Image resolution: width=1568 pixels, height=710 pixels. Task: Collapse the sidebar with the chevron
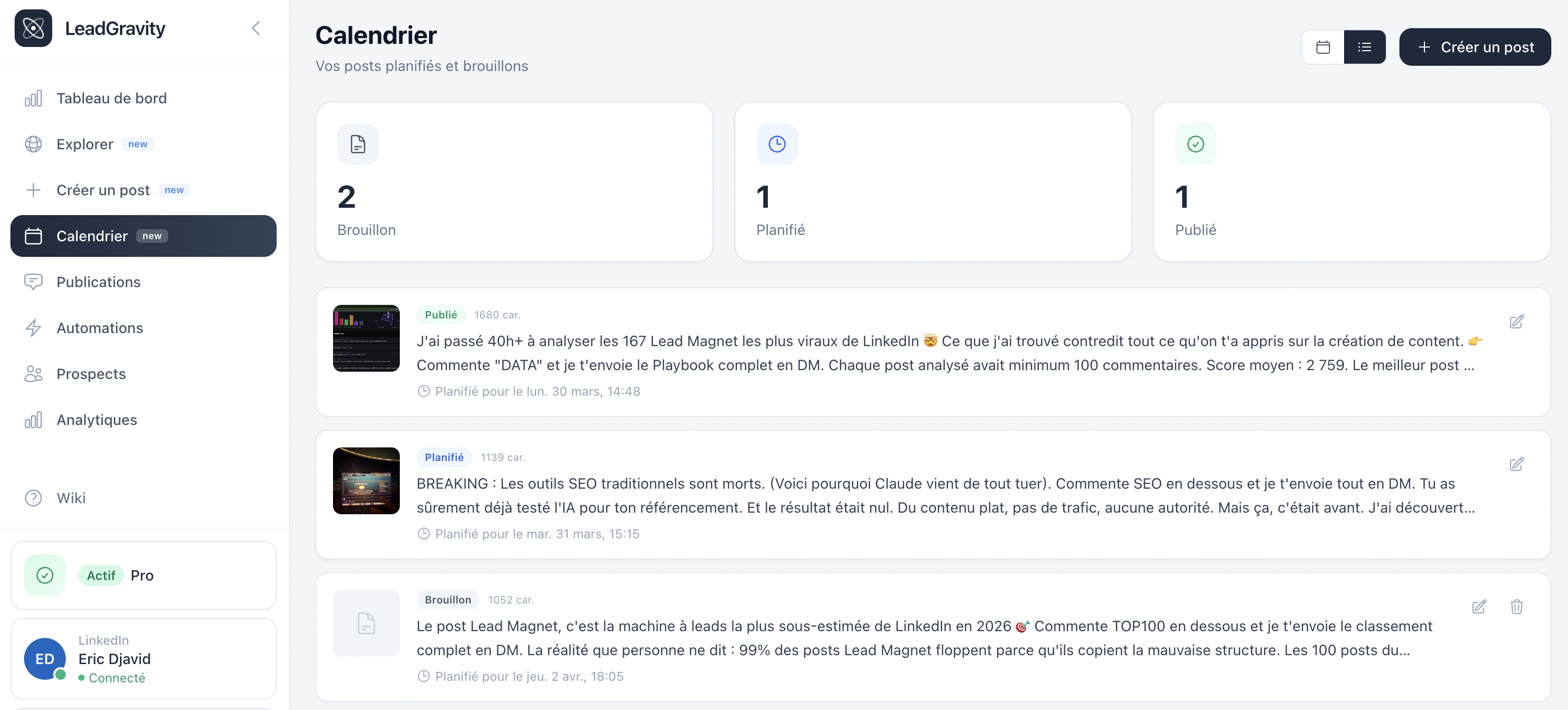coord(256,28)
